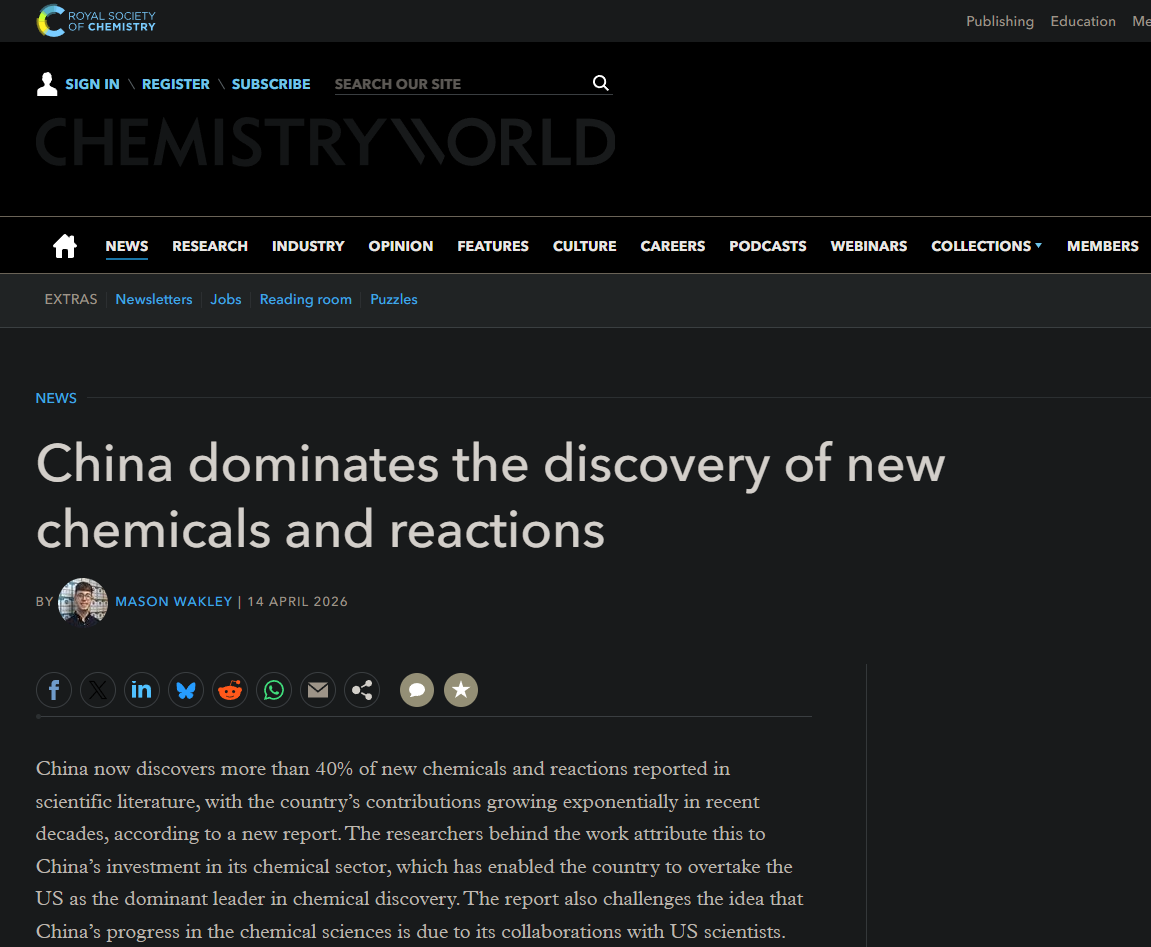Open the Reading room link
Viewport: 1151px width, 947px height.
[305, 300]
